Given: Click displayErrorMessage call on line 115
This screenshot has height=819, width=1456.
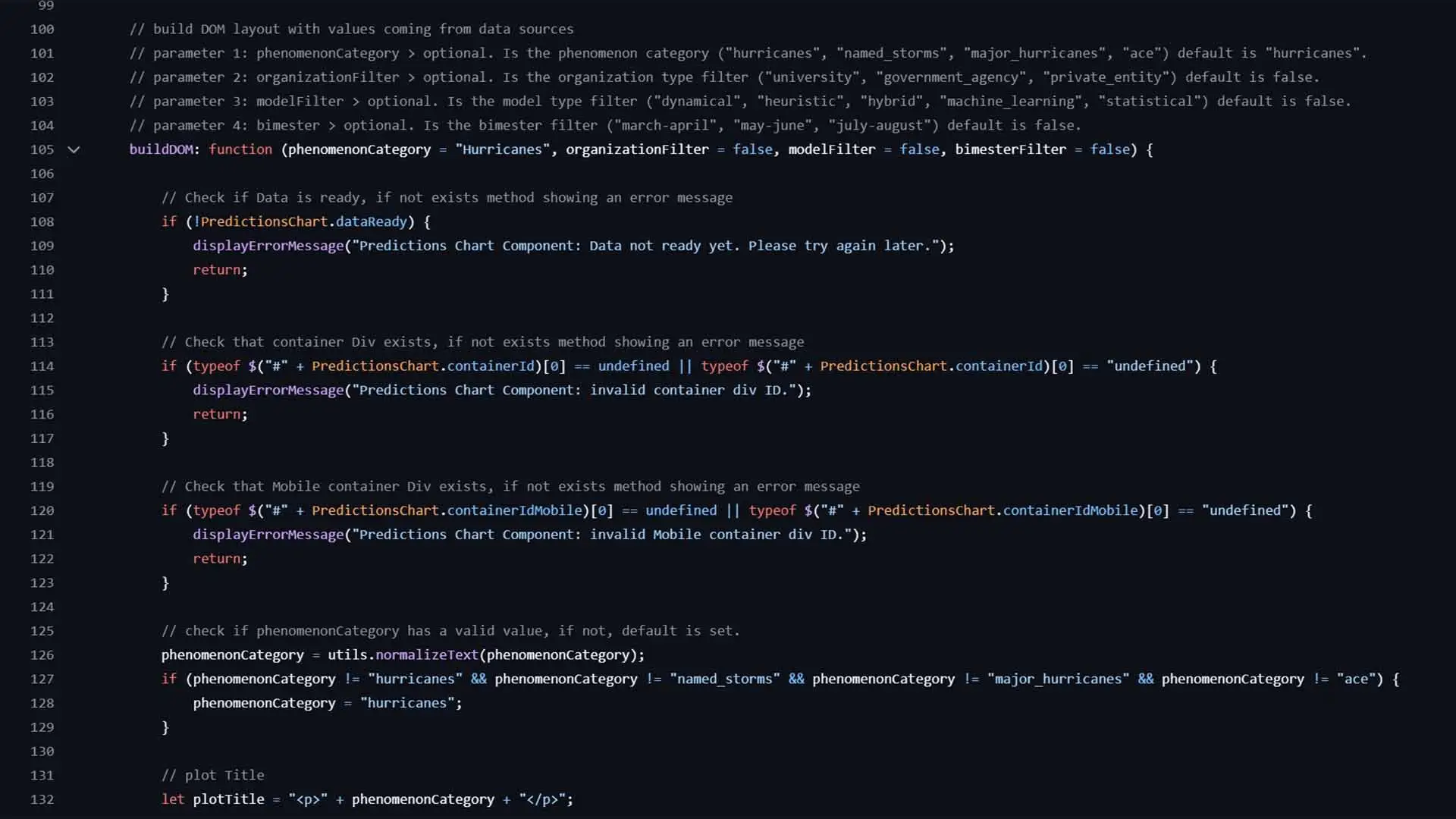Looking at the screenshot, I should pos(268,390).
